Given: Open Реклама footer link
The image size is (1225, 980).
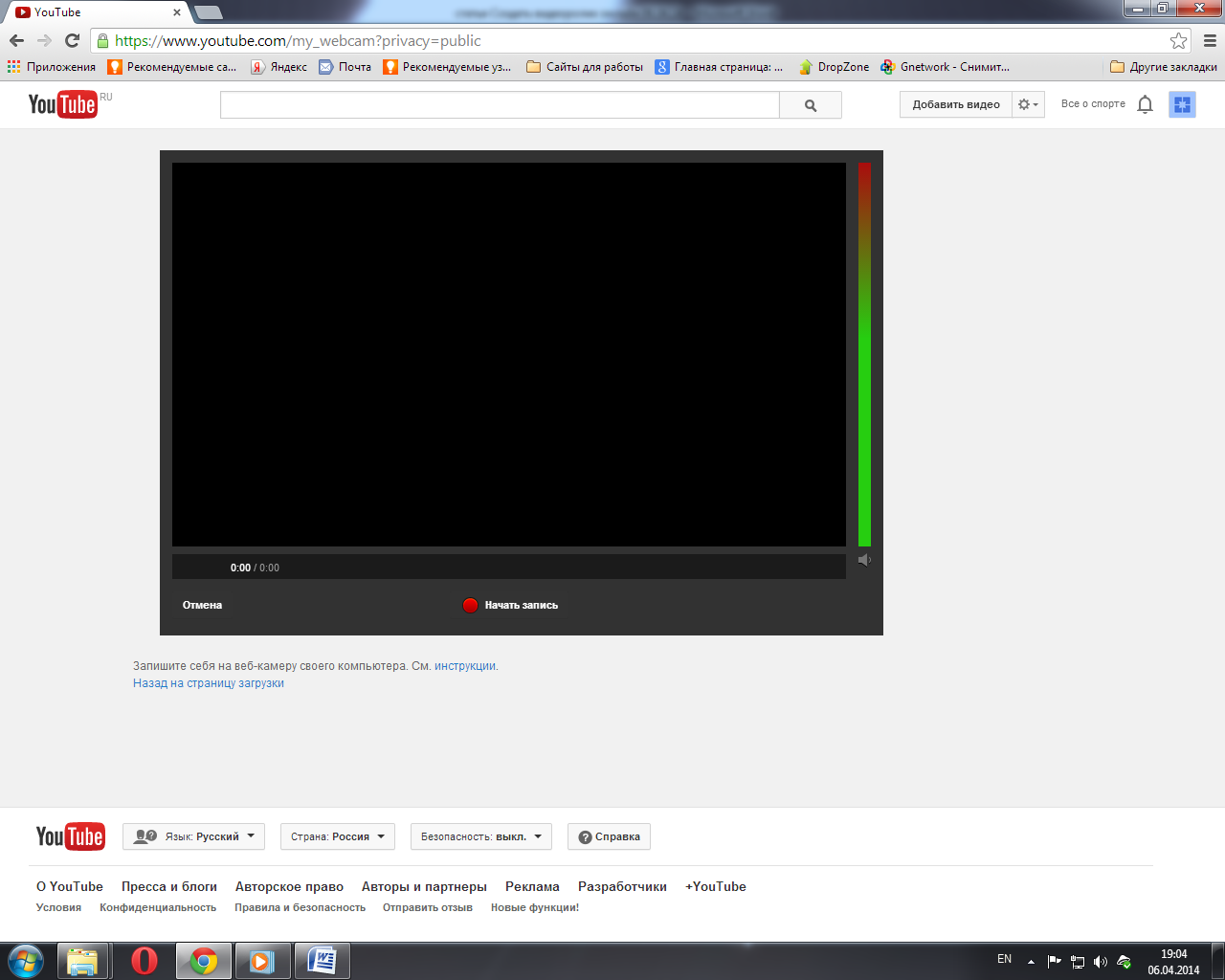Looking at the screenshot, I should [532, 887].
